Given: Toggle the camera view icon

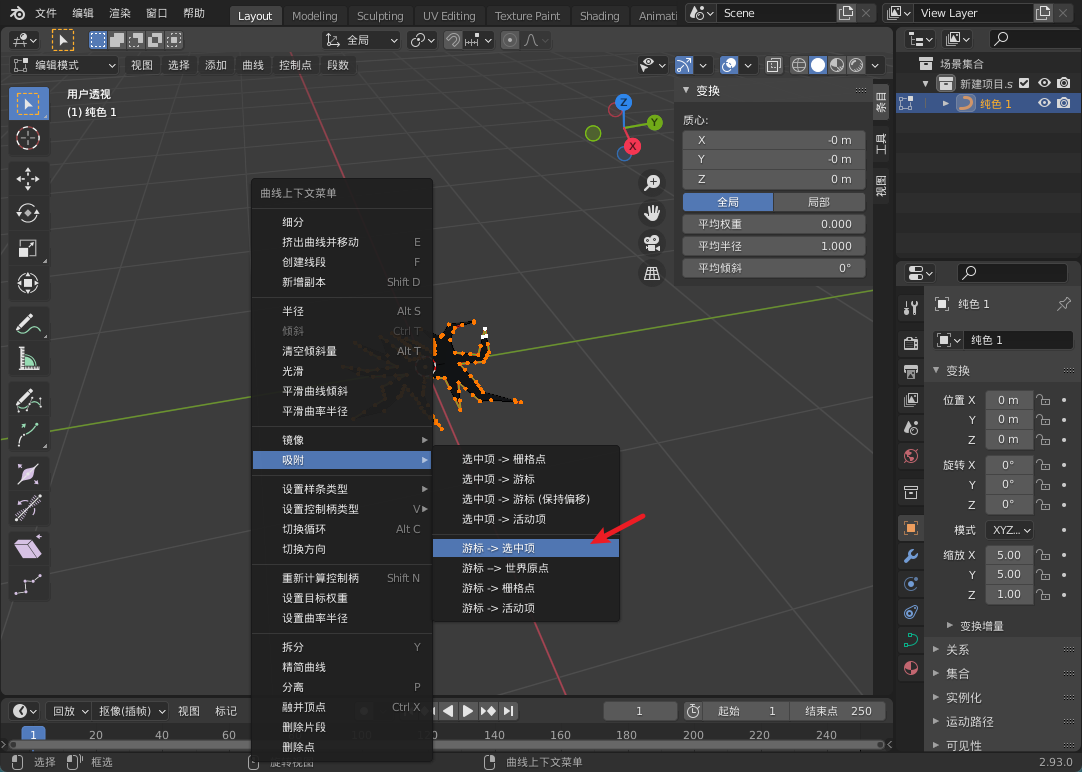Looking at the screenshot, I should pos(651,243).
